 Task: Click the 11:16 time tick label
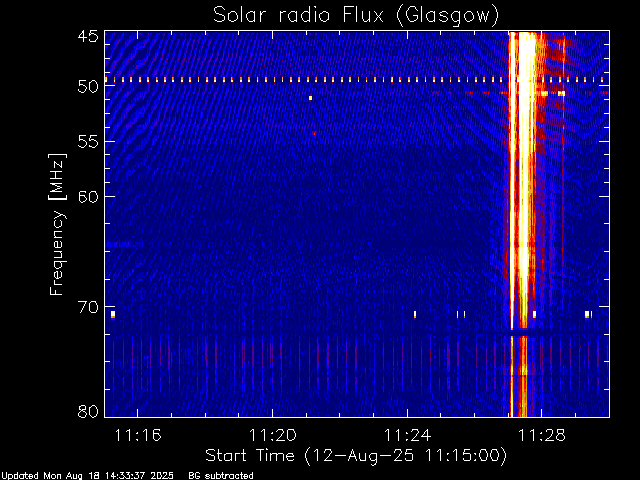click(x=138, y=435)
